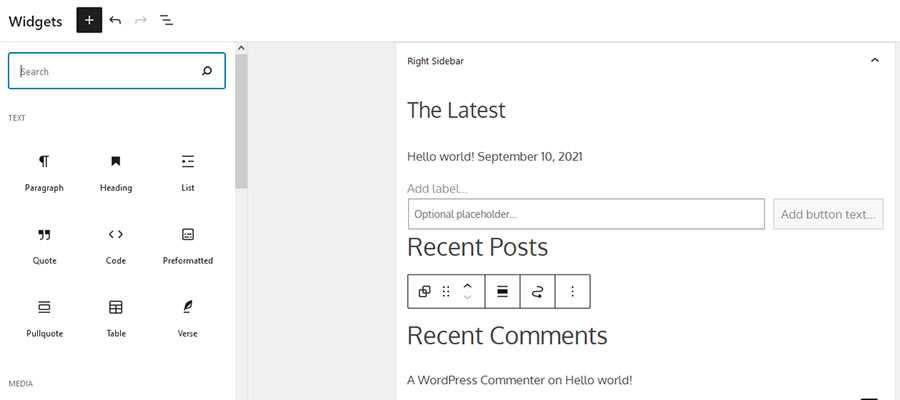Click the Optional placeholder search field
The width and height of the screenshot is (900, 400).
pos(586,214)
